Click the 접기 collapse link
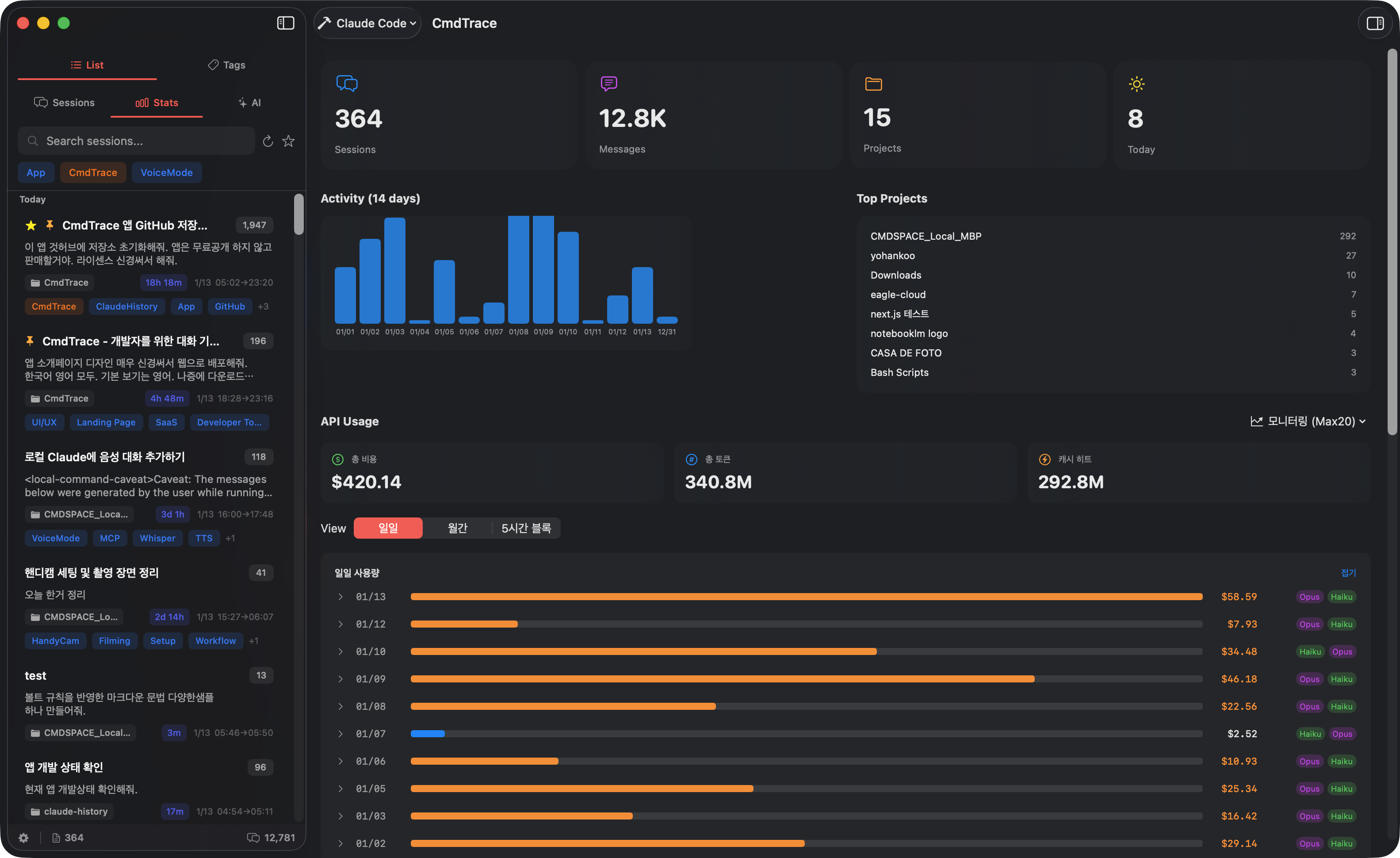Image resolution: width=1400 pixels, height=858 pixels. click(1348, 573)
